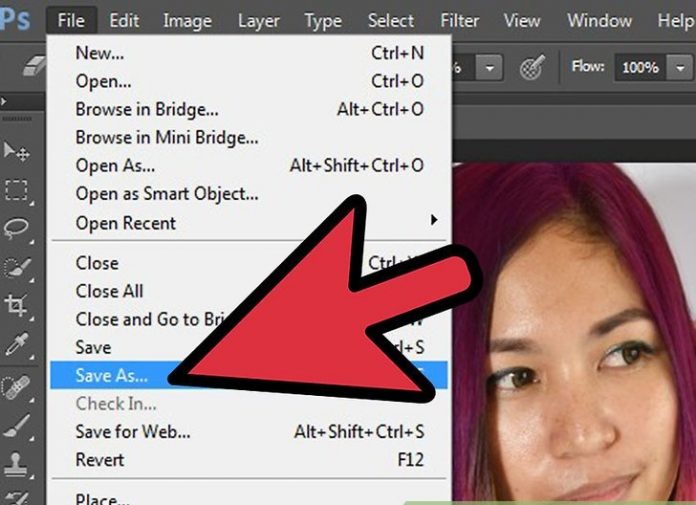The image size is (696, 505).
Task: Choose Browse in Bridge option
Action: (x=147, y=109)
